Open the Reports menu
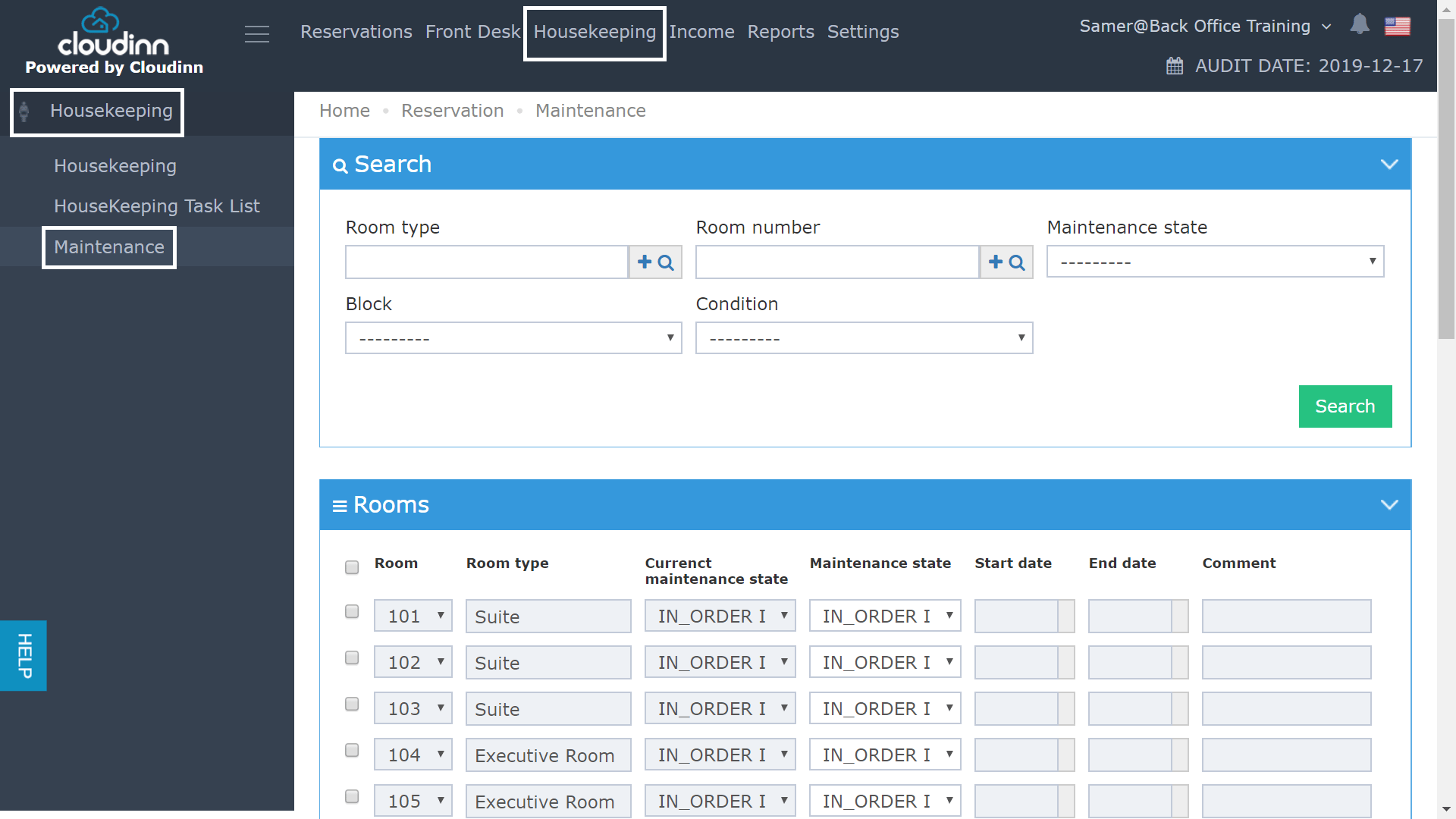This screenshot has width=1456, height=819. 781,32
